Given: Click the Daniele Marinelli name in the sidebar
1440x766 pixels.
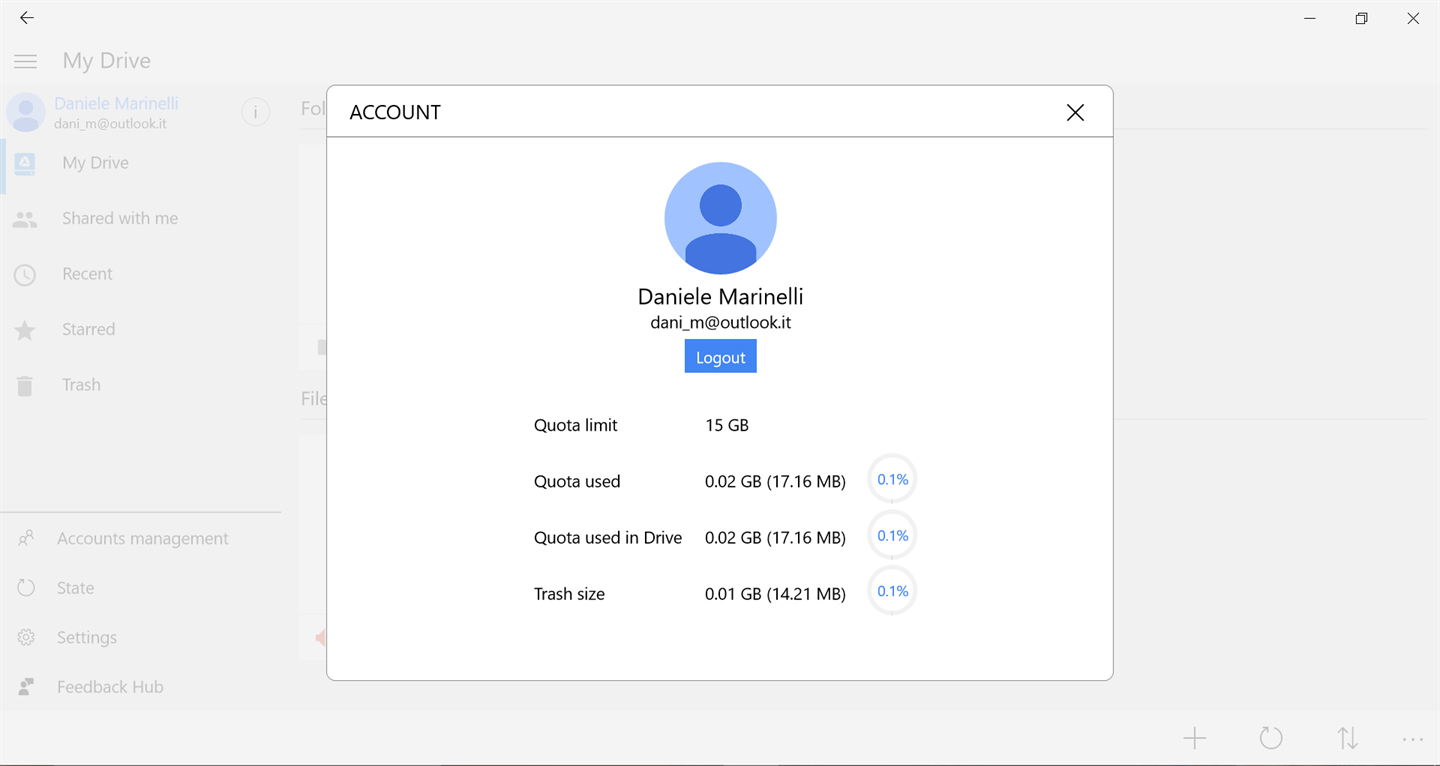Looking at the screenshot, I should coord(116,103).
